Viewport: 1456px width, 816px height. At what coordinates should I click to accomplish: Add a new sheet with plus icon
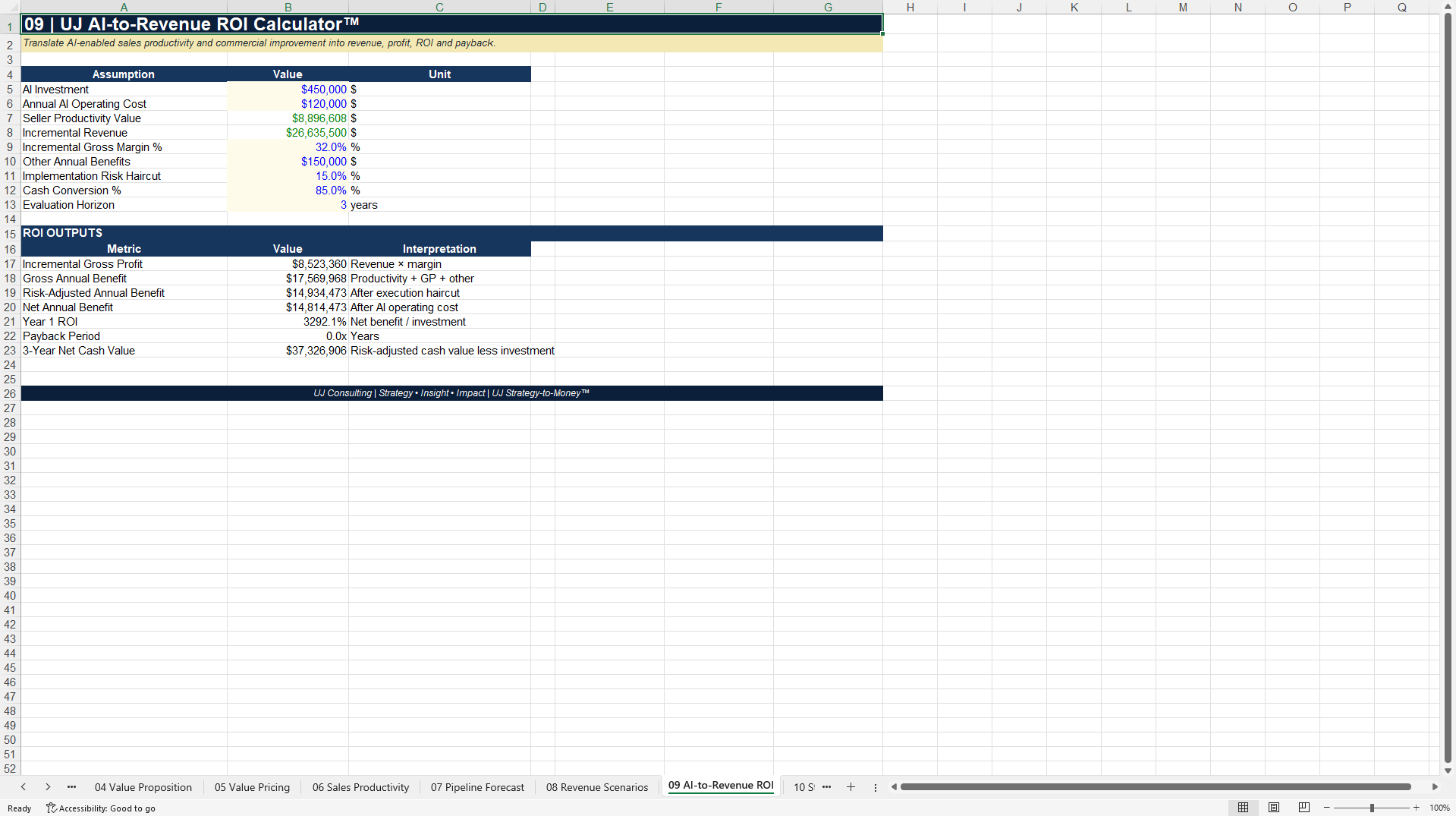[x=851, y=787]
